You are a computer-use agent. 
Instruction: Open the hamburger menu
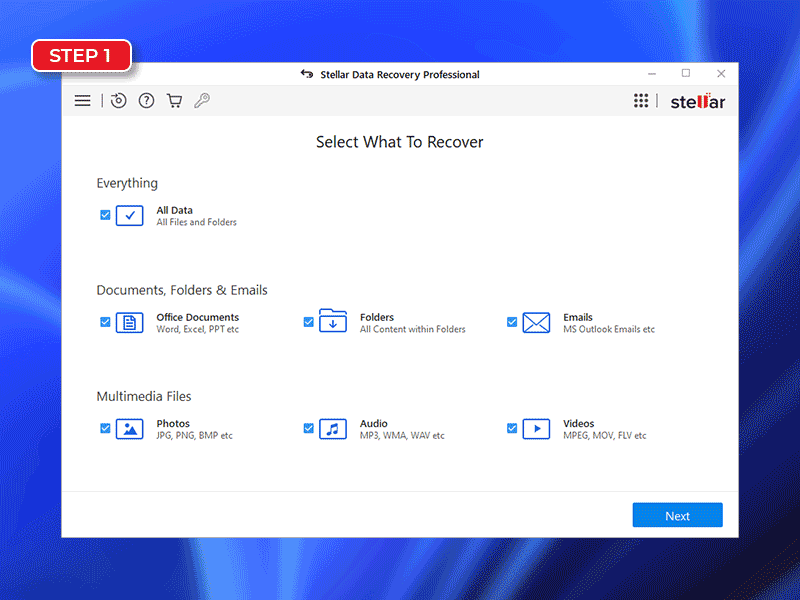click(82, 101)
